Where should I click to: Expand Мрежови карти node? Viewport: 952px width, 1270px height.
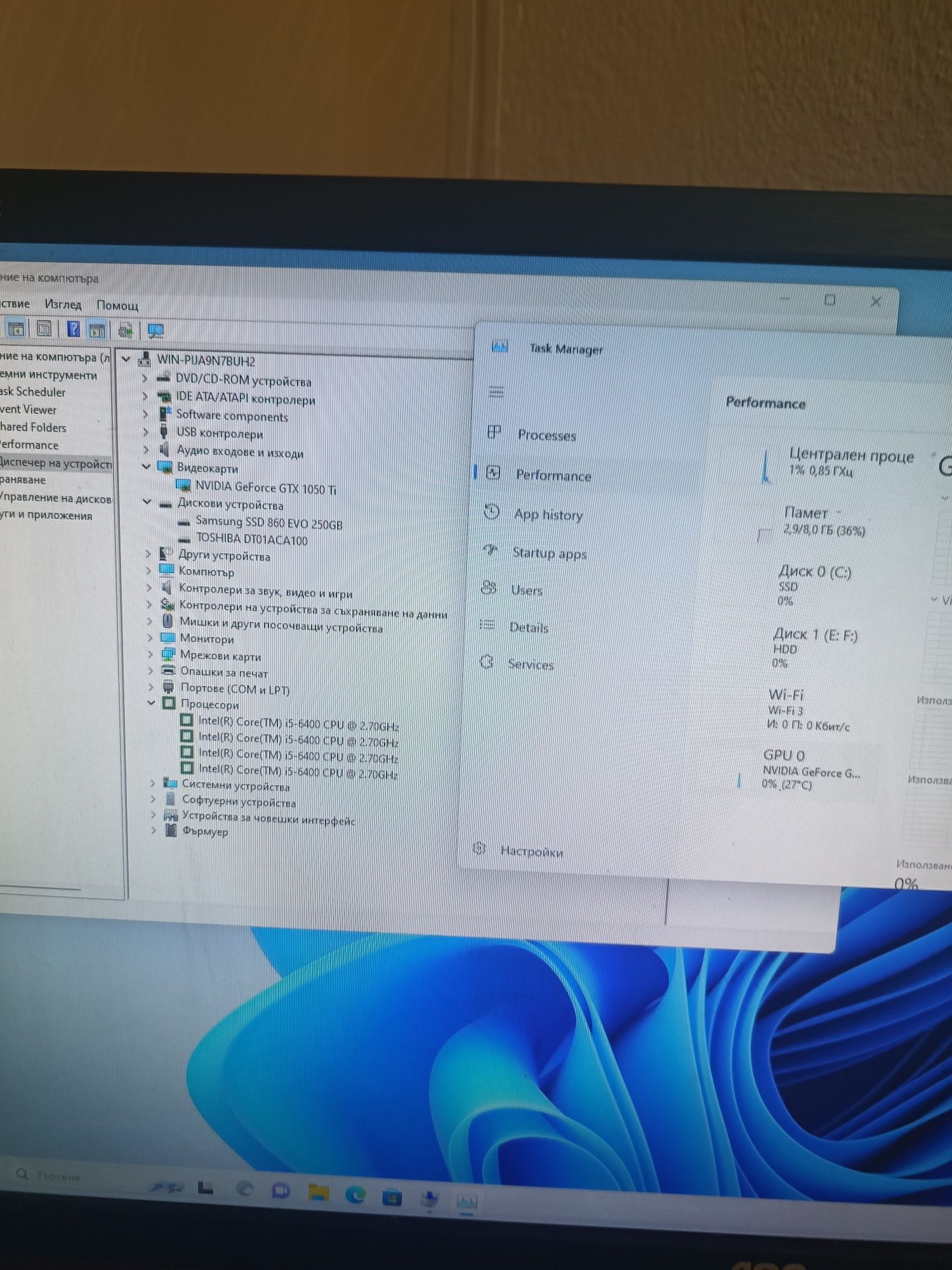150,653
